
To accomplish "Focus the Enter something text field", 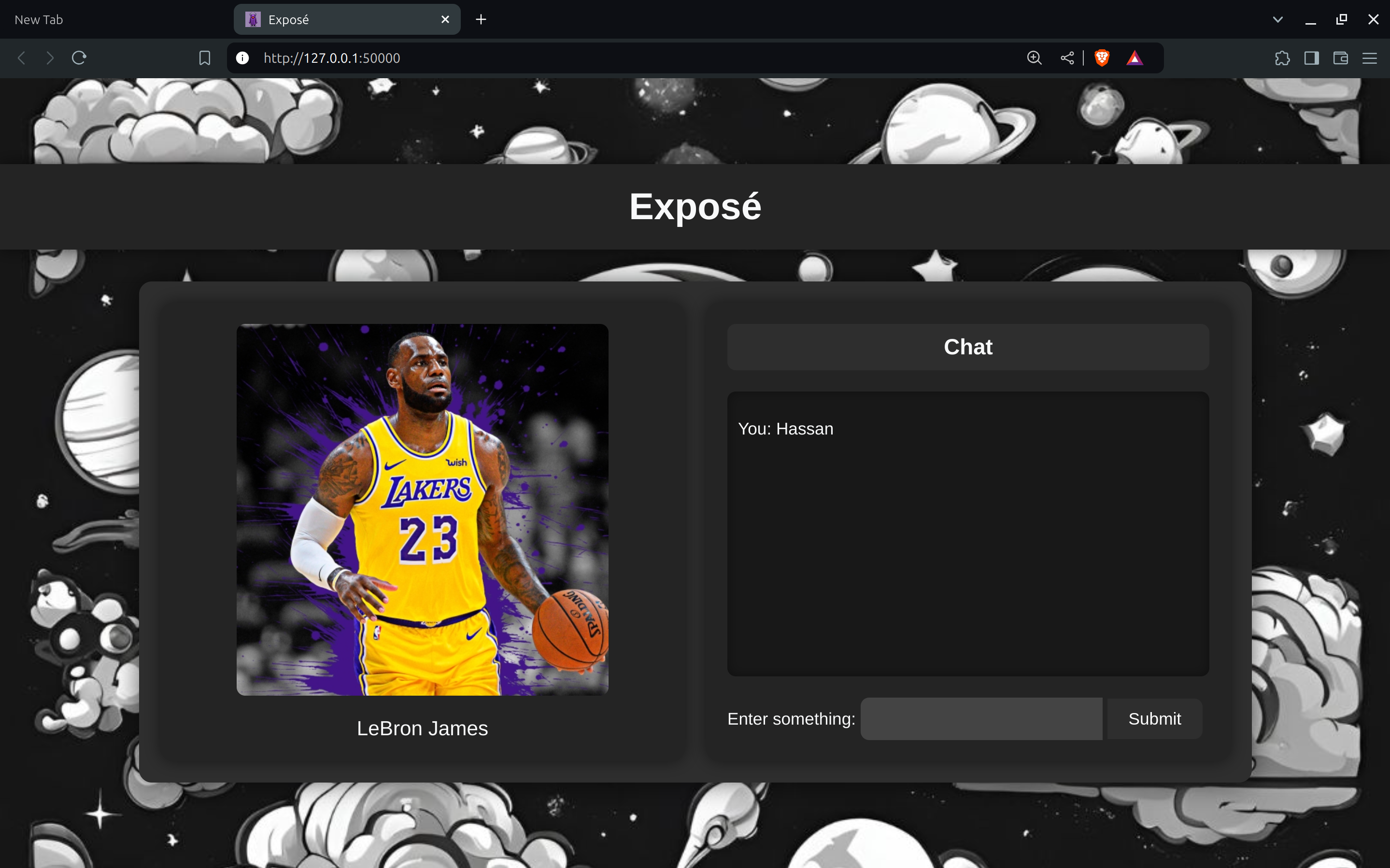I will click(980, 719).
